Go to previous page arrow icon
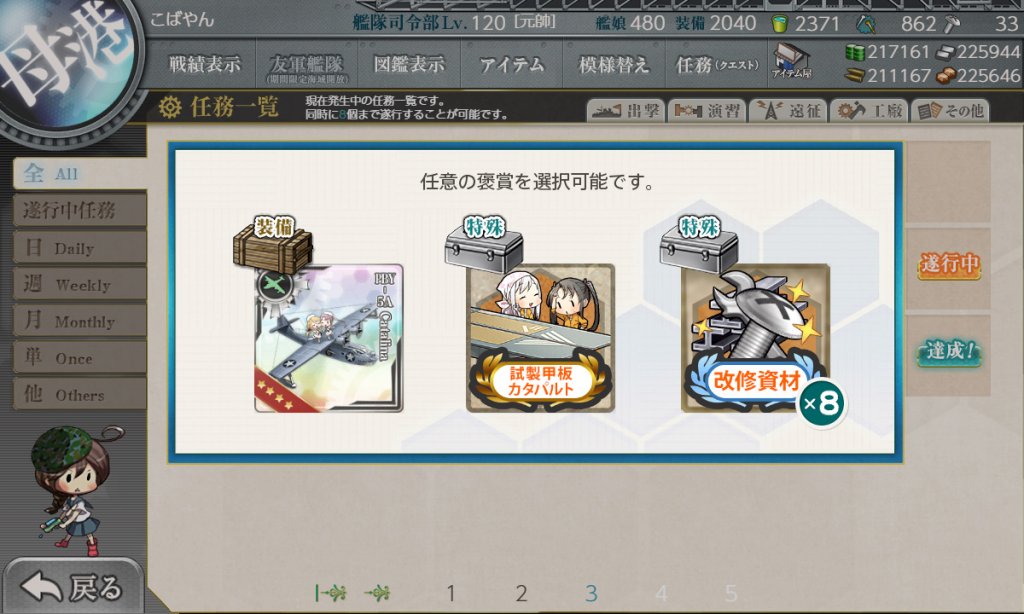The height and width of the screenshot is (614, 1024). tap(377, 593)
